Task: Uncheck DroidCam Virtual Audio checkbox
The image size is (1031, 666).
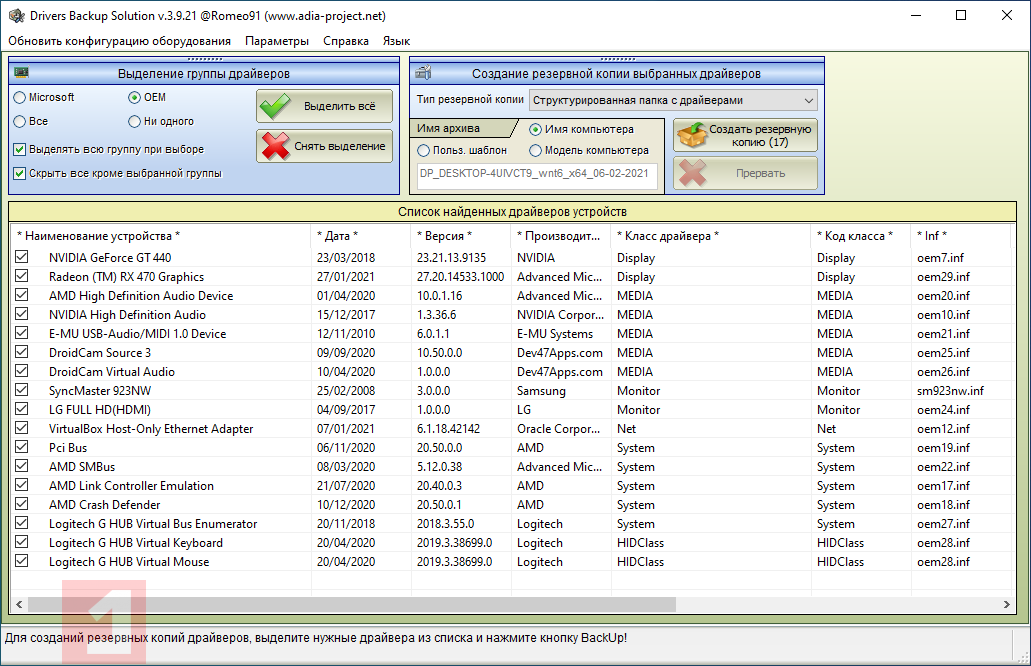Action: [22, 371]
